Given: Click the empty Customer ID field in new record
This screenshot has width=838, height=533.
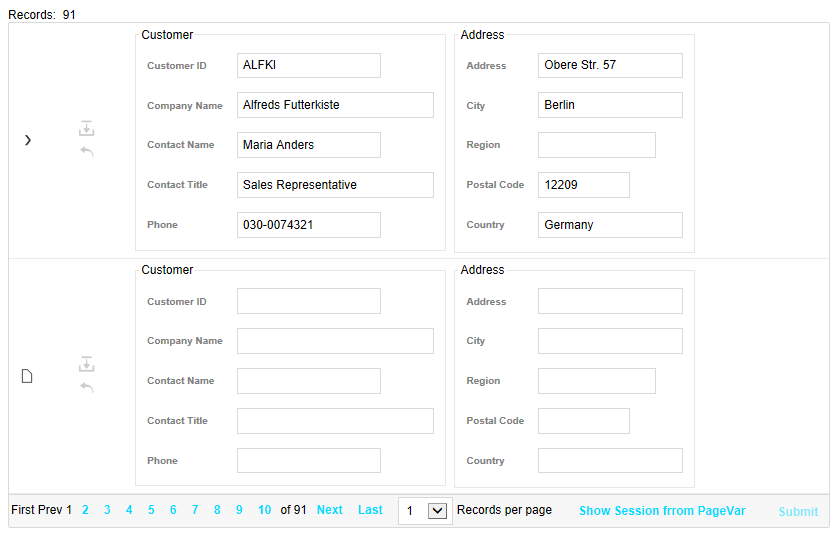Looking at the screenshot, I should [x=309, y=301].
